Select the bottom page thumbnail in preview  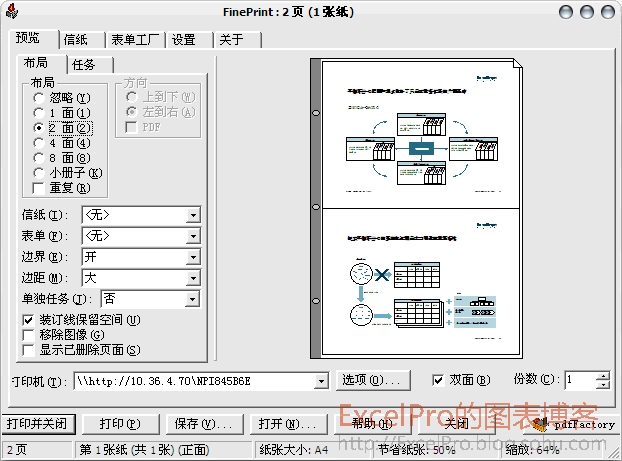click(x=421, y=281)
